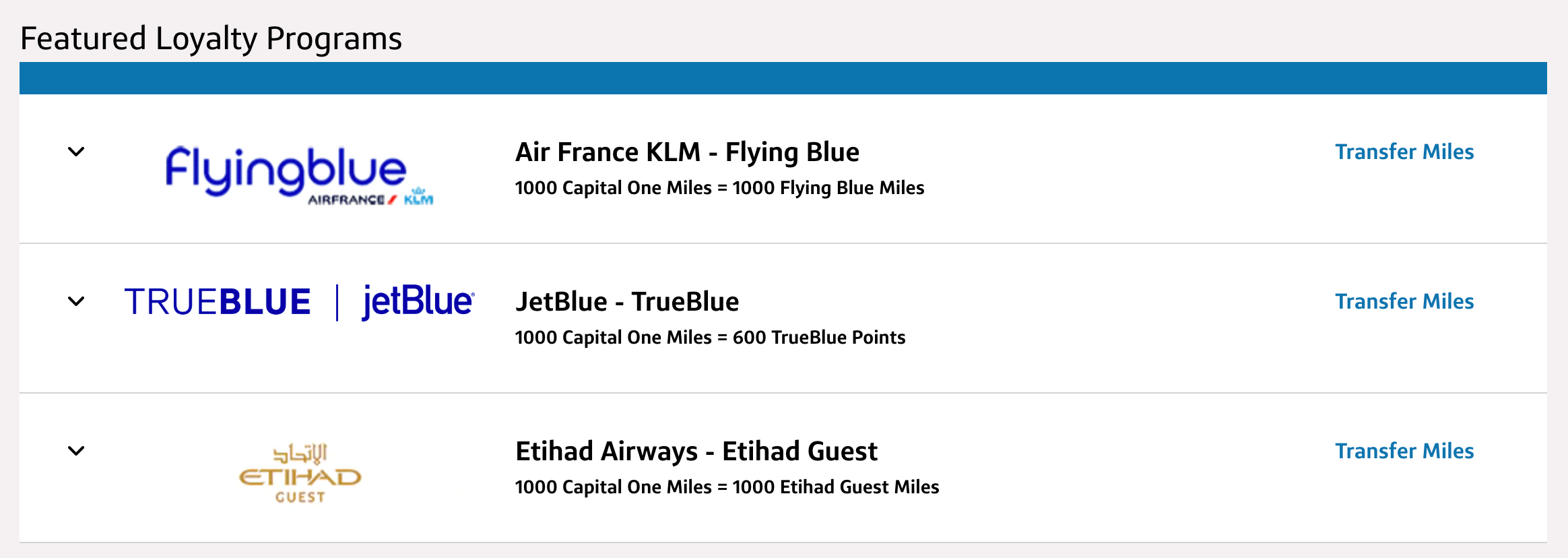Open Transfer Miles for JetBlue TrueBlue

1404,301
